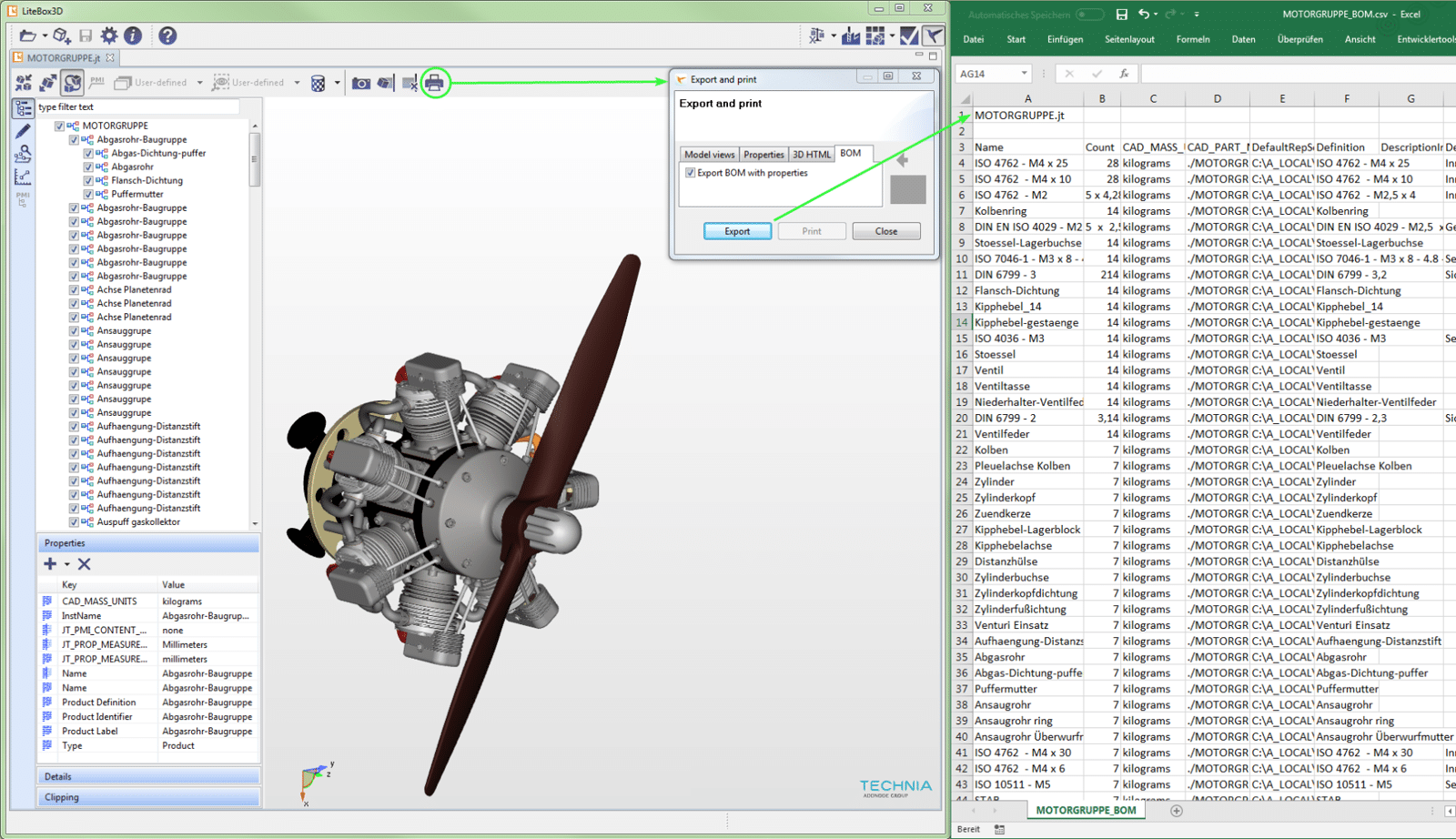Toggle the rotate model icon
This screenshot has height=839, width=1456.
(72, 83)
